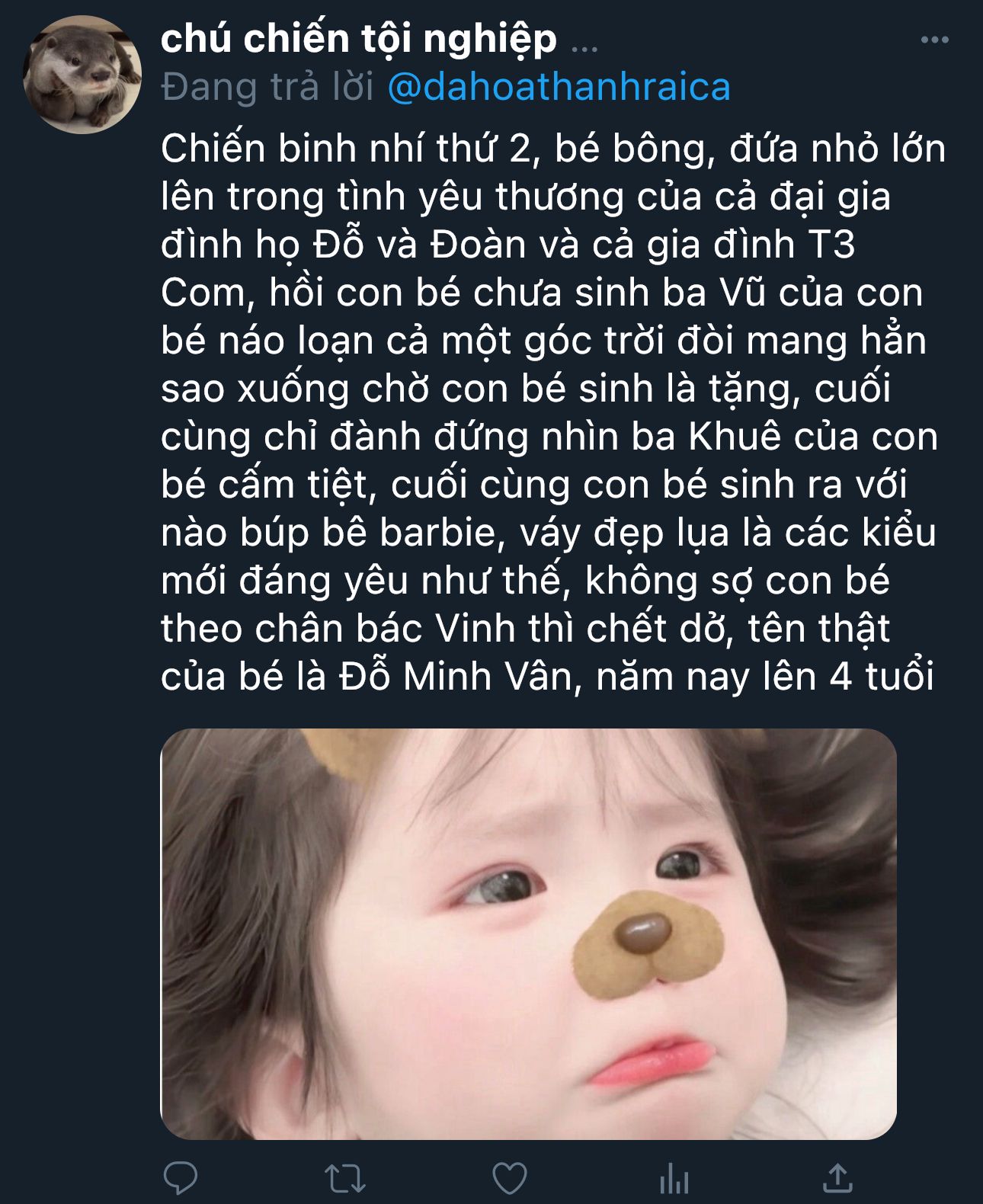Open the reply icon under the tweet
This screenshot has height=1204, width=983.
181,1178
